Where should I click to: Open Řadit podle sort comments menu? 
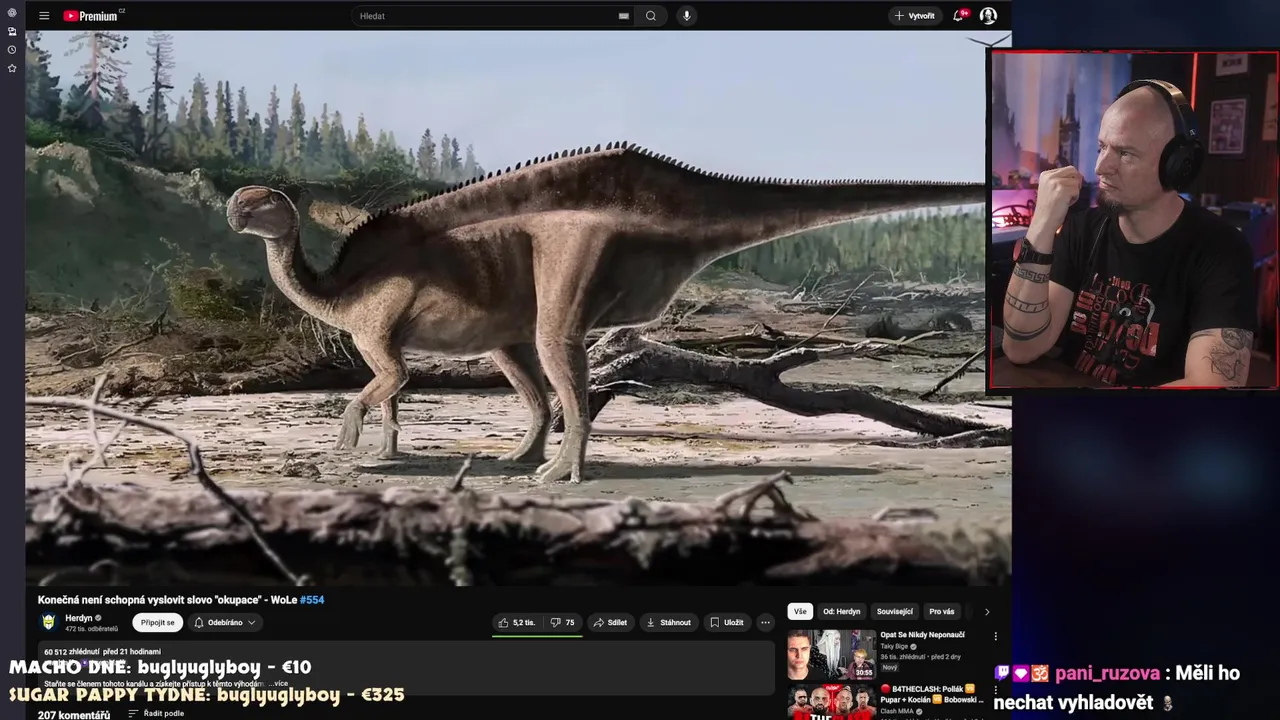click(x=156, y=714)
